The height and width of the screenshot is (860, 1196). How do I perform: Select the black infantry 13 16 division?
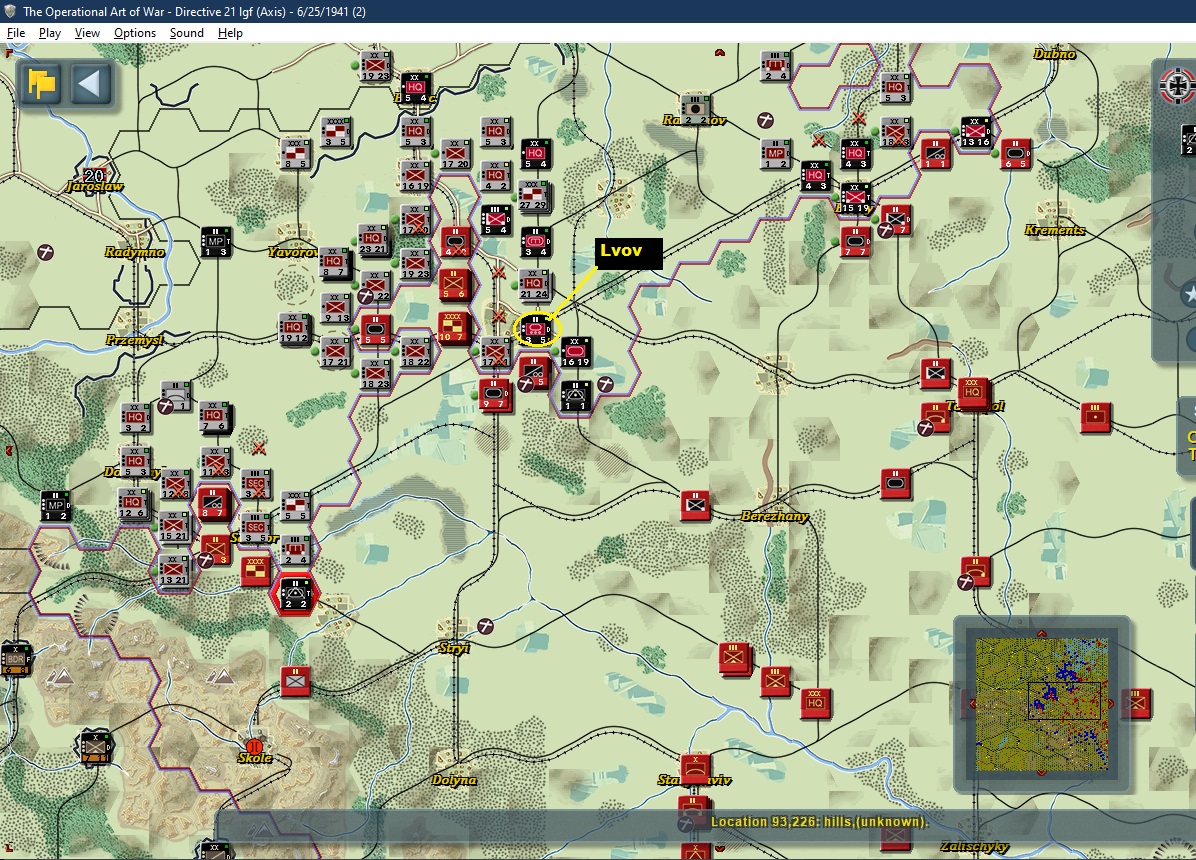coord(976,132)
